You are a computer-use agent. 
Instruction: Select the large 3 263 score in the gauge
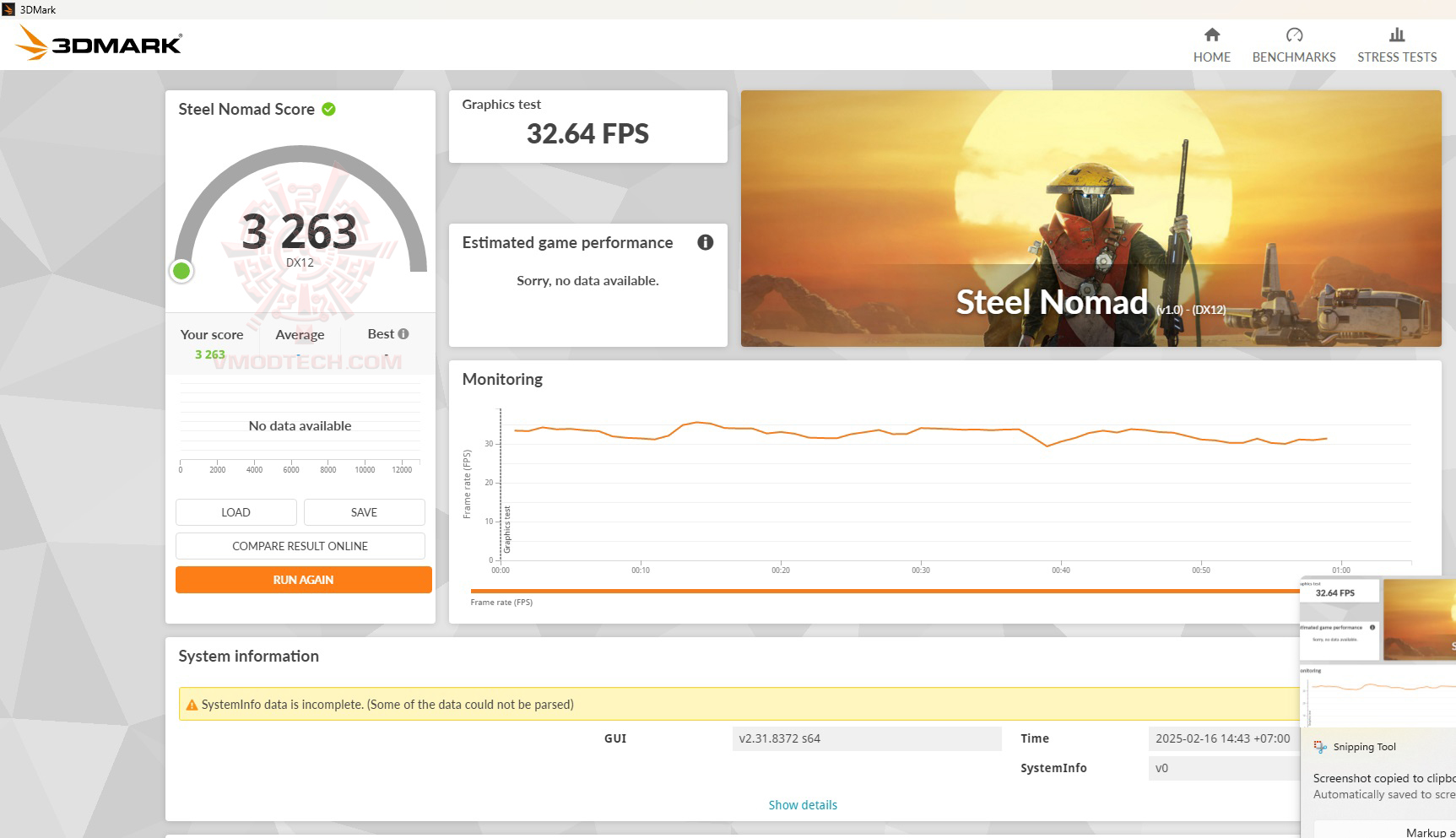coord(300,231)
